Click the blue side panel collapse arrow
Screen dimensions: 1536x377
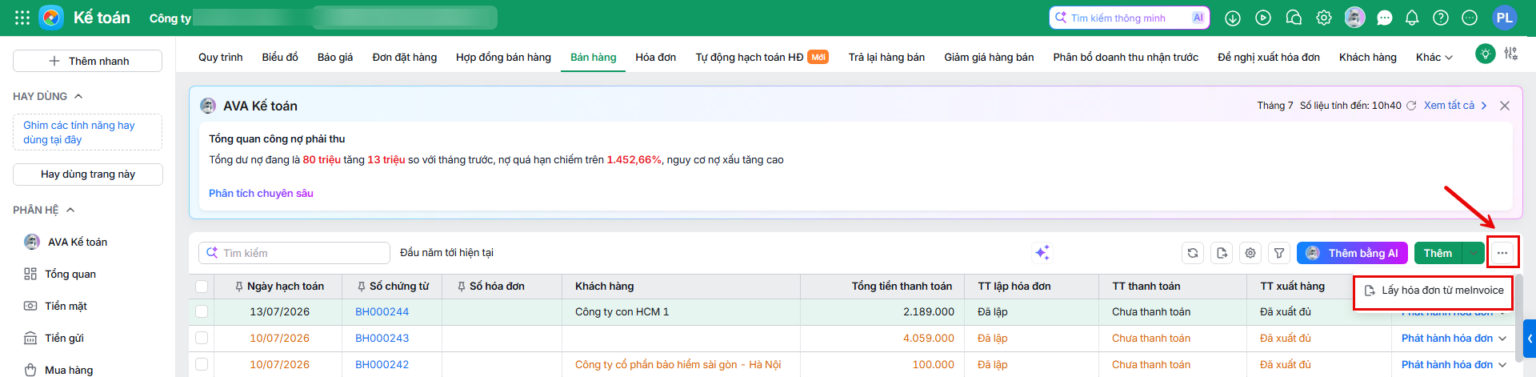tap(1529, 338)
